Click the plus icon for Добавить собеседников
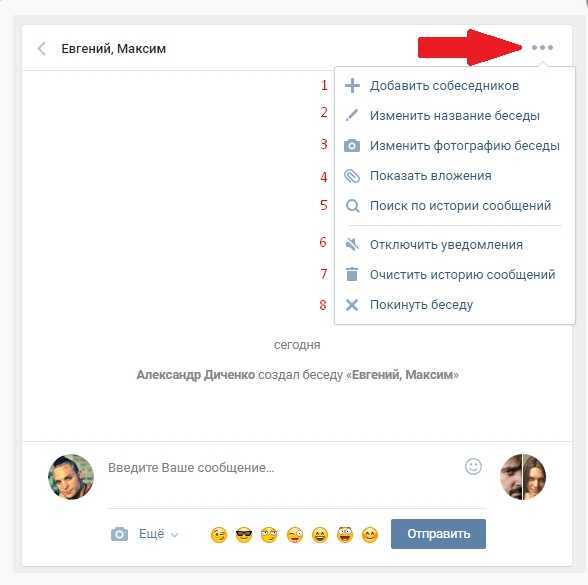The width and height of the screenshot is (588, 585). pos(352,86)
